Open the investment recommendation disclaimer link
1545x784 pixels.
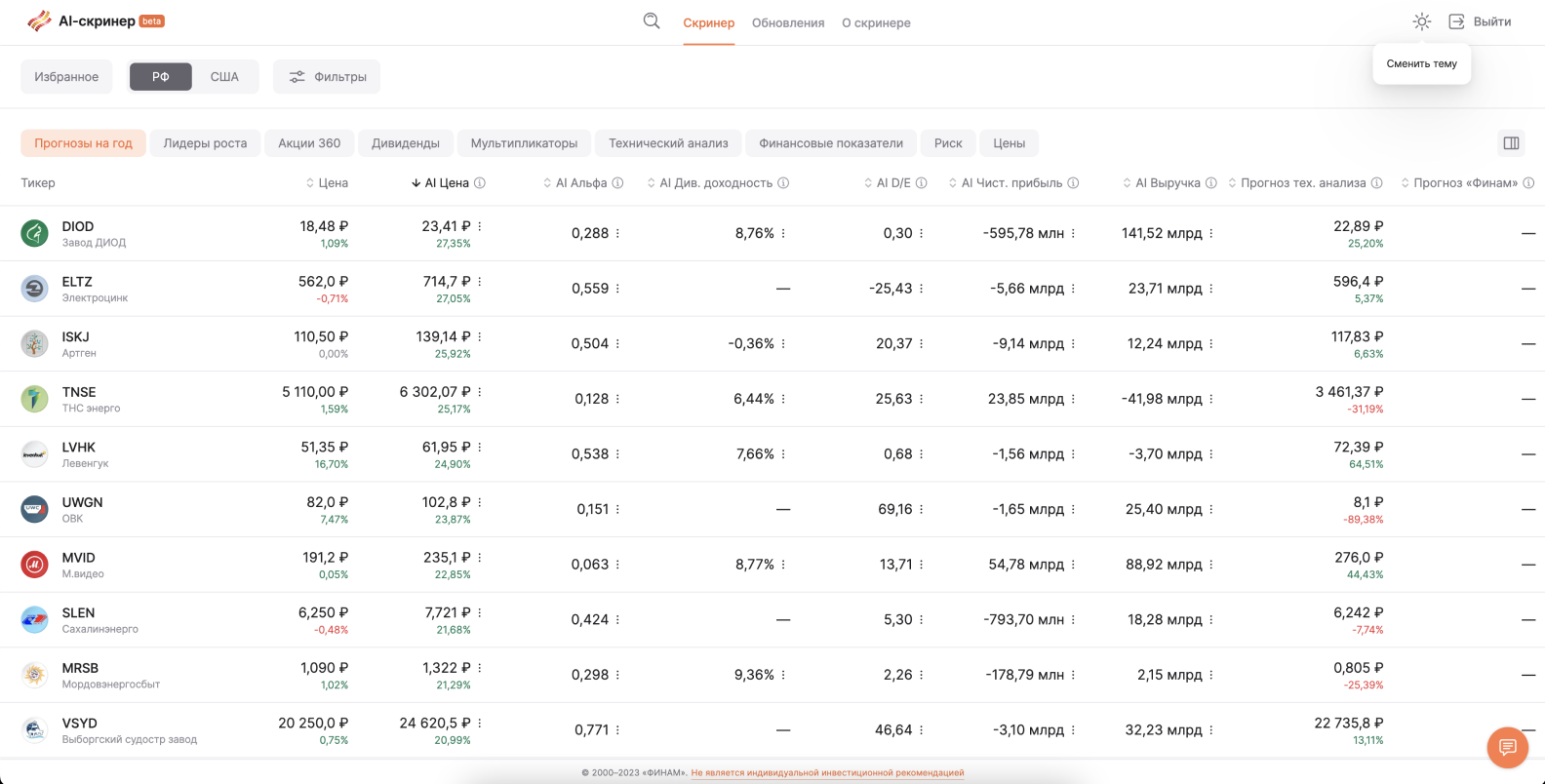point(827,772)
